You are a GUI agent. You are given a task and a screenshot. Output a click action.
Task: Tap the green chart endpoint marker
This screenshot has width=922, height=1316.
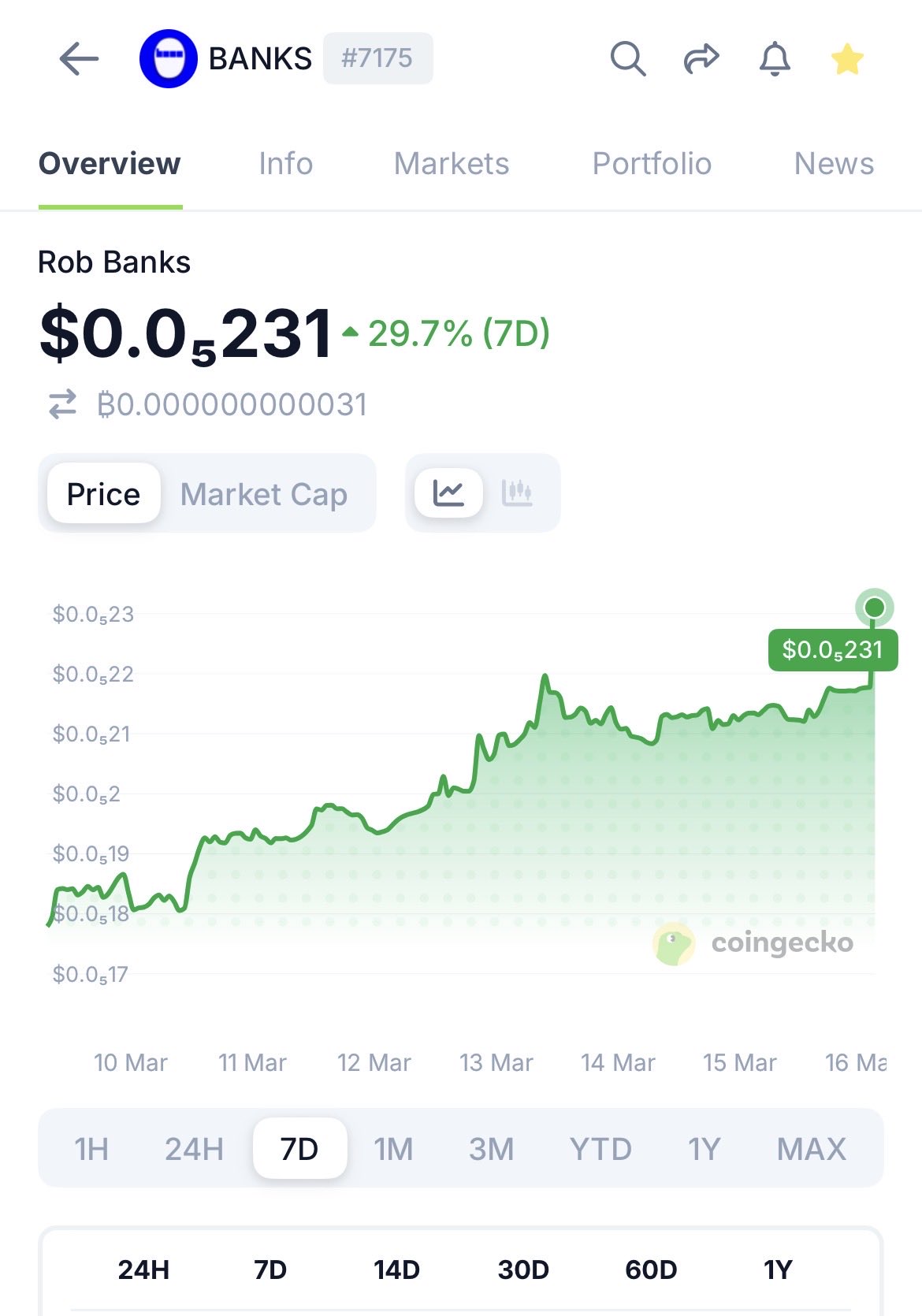click(874, 608)
